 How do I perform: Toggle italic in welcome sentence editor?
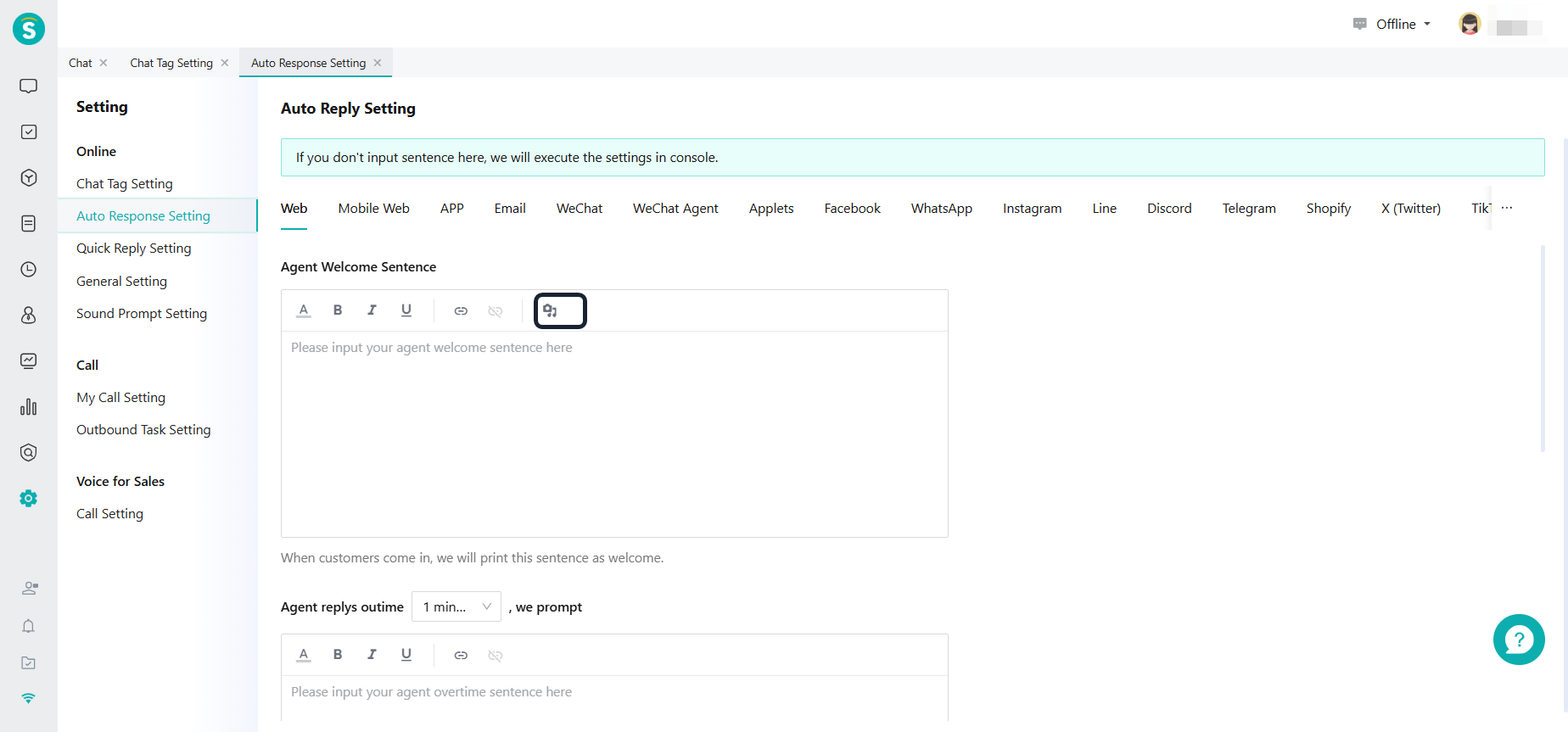(x=372, y=310)
